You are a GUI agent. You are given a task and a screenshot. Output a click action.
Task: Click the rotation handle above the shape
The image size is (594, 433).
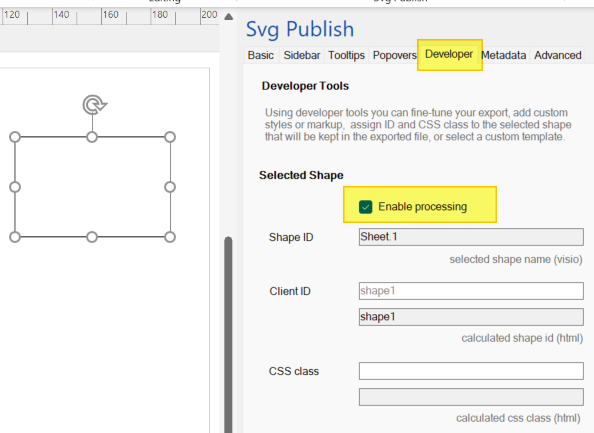pyautogui.click(x=94, y=105)
